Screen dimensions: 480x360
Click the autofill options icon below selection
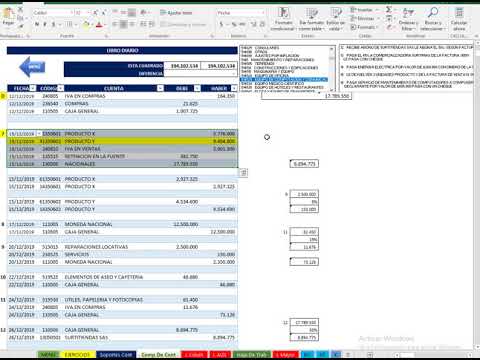tap(244, 173)
